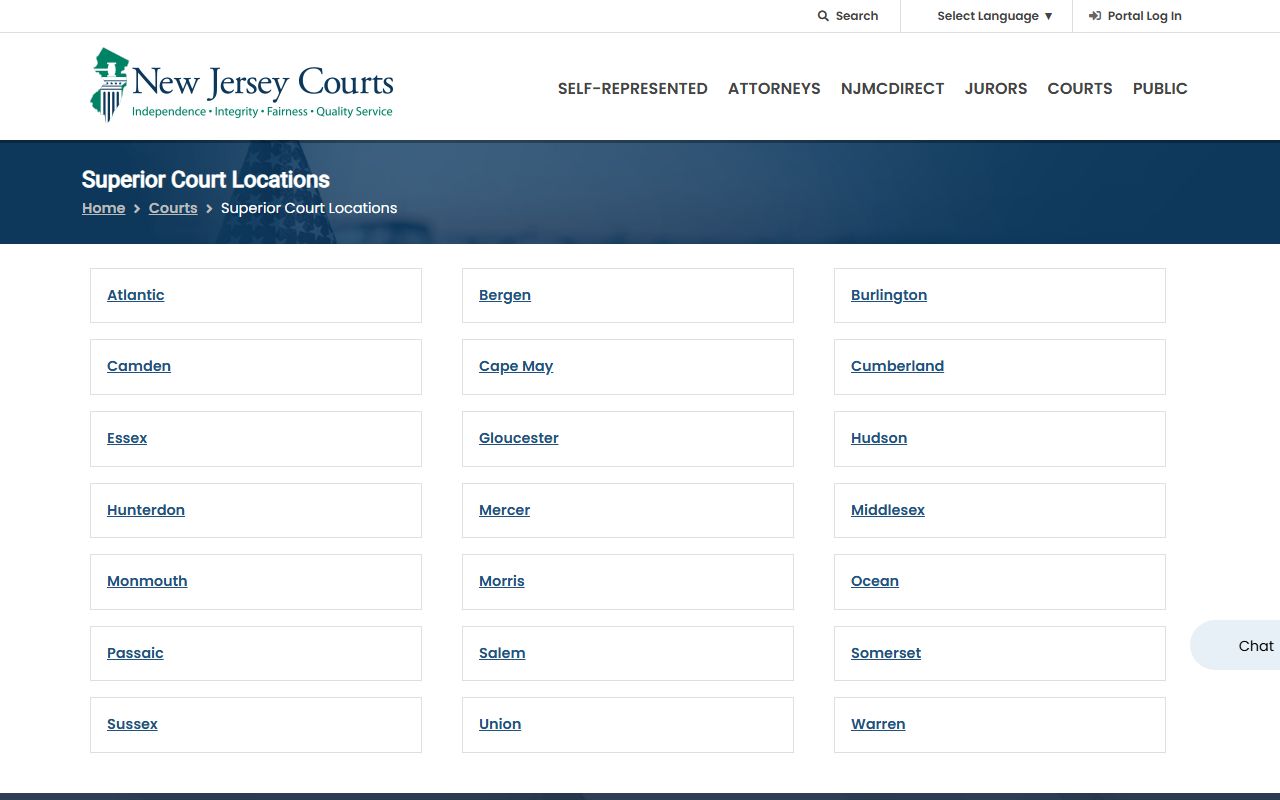The width and height of the screenshot is (1280, 800).
Task: Open the Cape May county link
Action: pyautogui.click(x=516, y=366)
